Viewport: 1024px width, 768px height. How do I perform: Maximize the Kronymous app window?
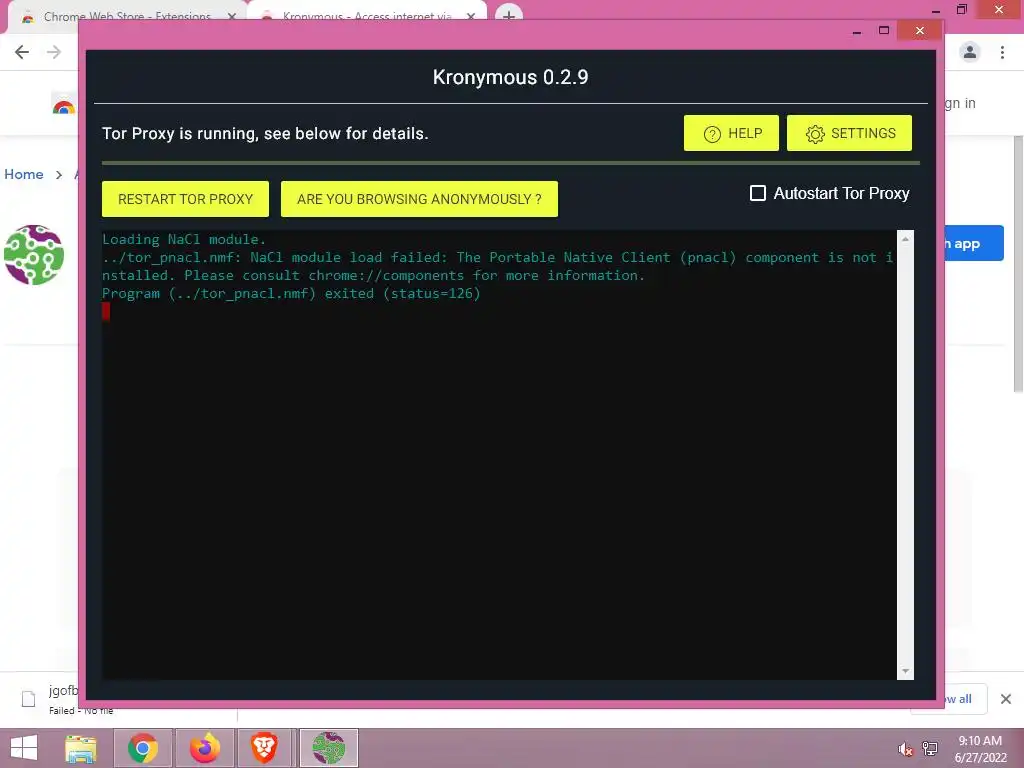[x=884, y=31]
